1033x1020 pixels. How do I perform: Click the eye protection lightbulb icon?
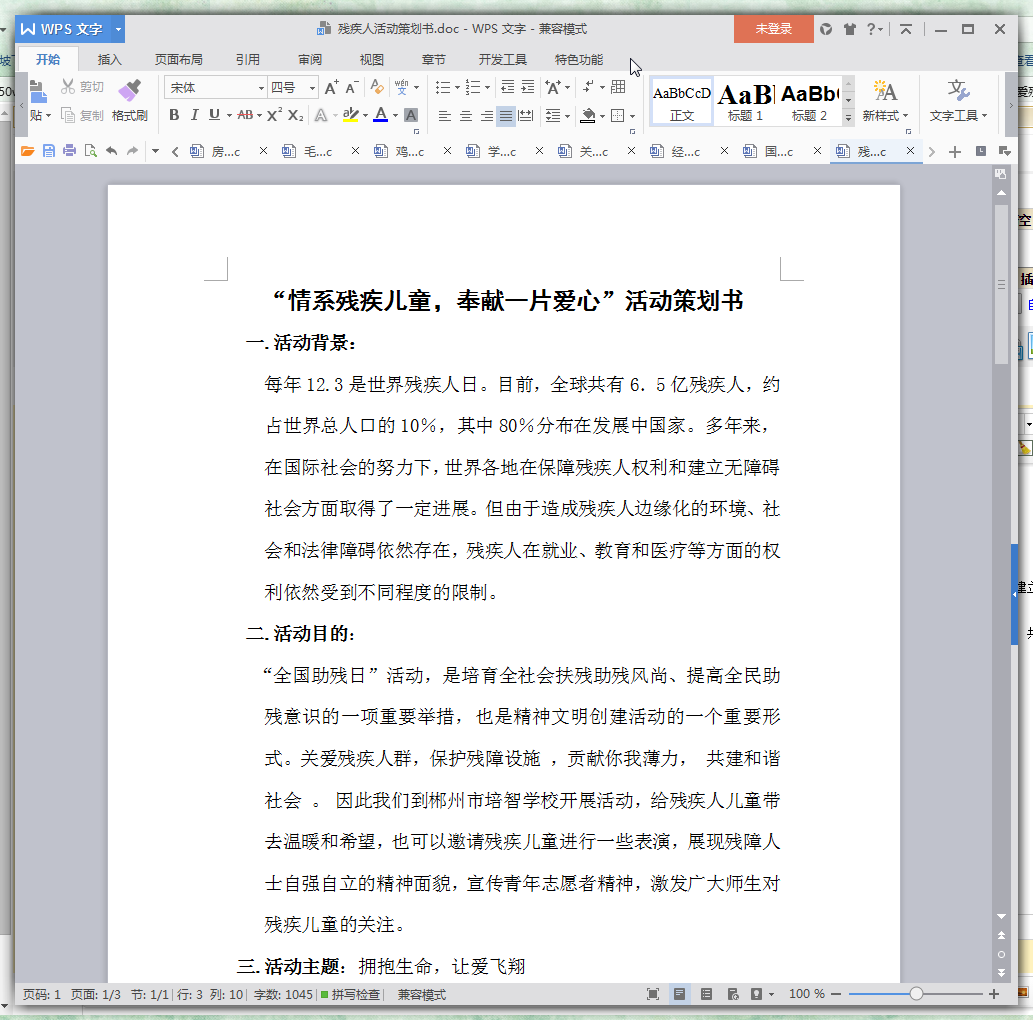(756, 994)
